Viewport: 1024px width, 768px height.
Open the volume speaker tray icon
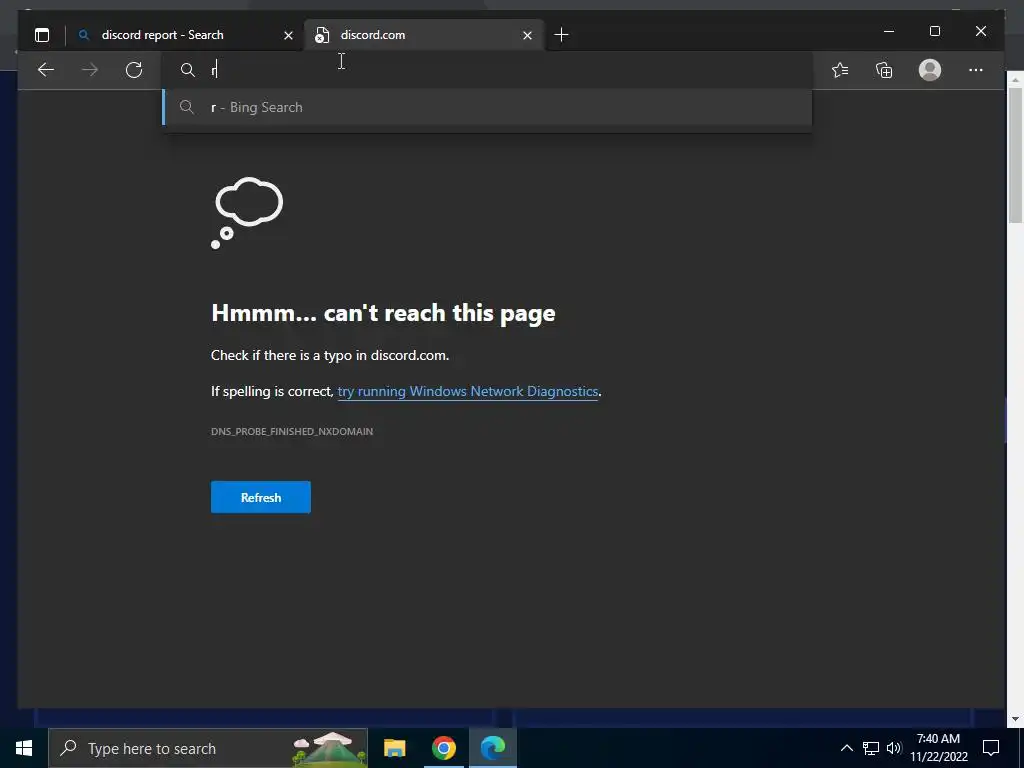coord(894,748)
